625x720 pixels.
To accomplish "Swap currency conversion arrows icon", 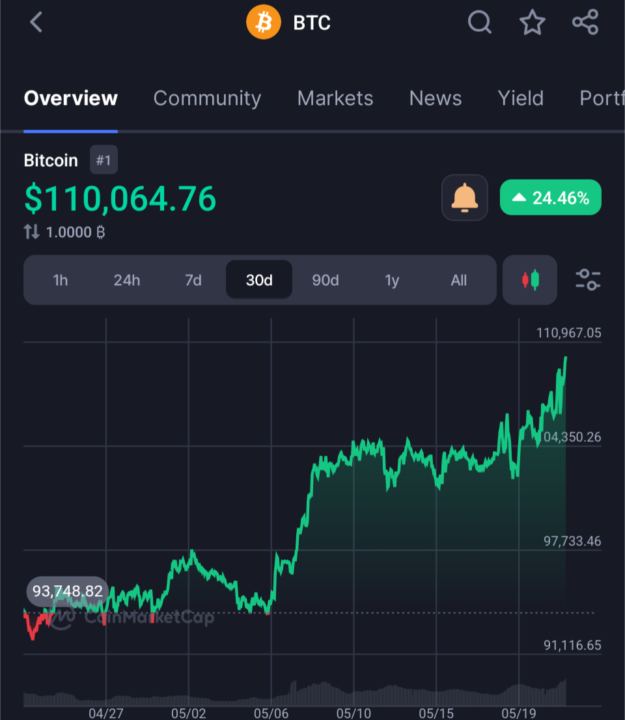I will (x=31, y=232).
